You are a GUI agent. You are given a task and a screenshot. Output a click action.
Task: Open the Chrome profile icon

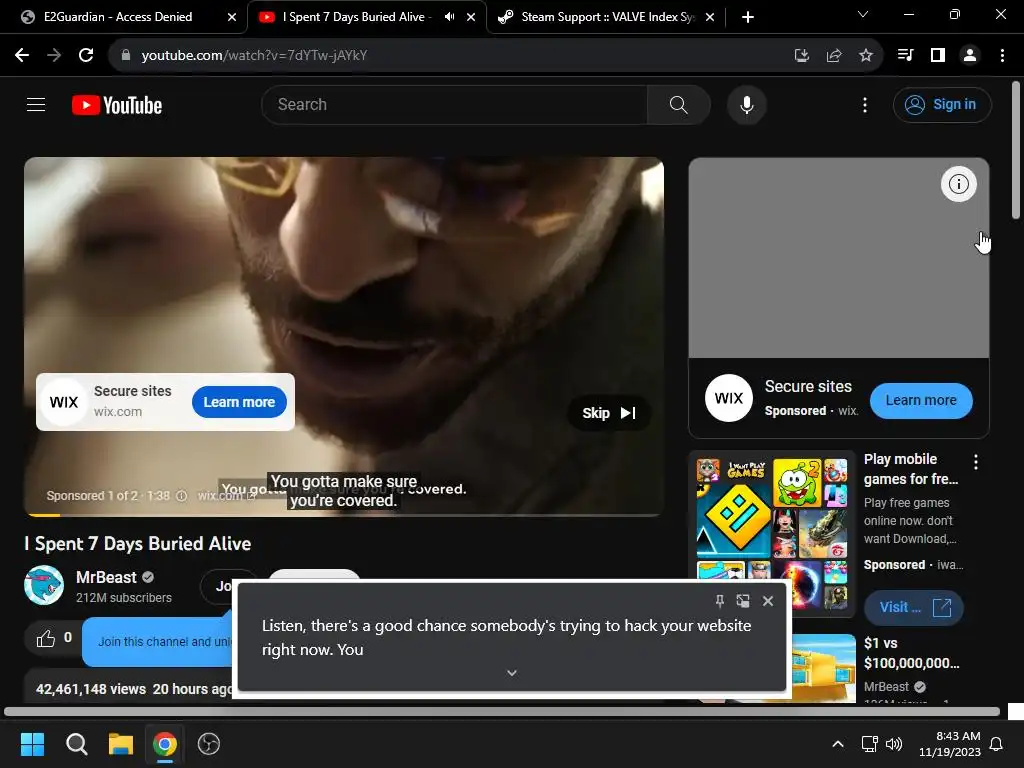pos(970,56)
